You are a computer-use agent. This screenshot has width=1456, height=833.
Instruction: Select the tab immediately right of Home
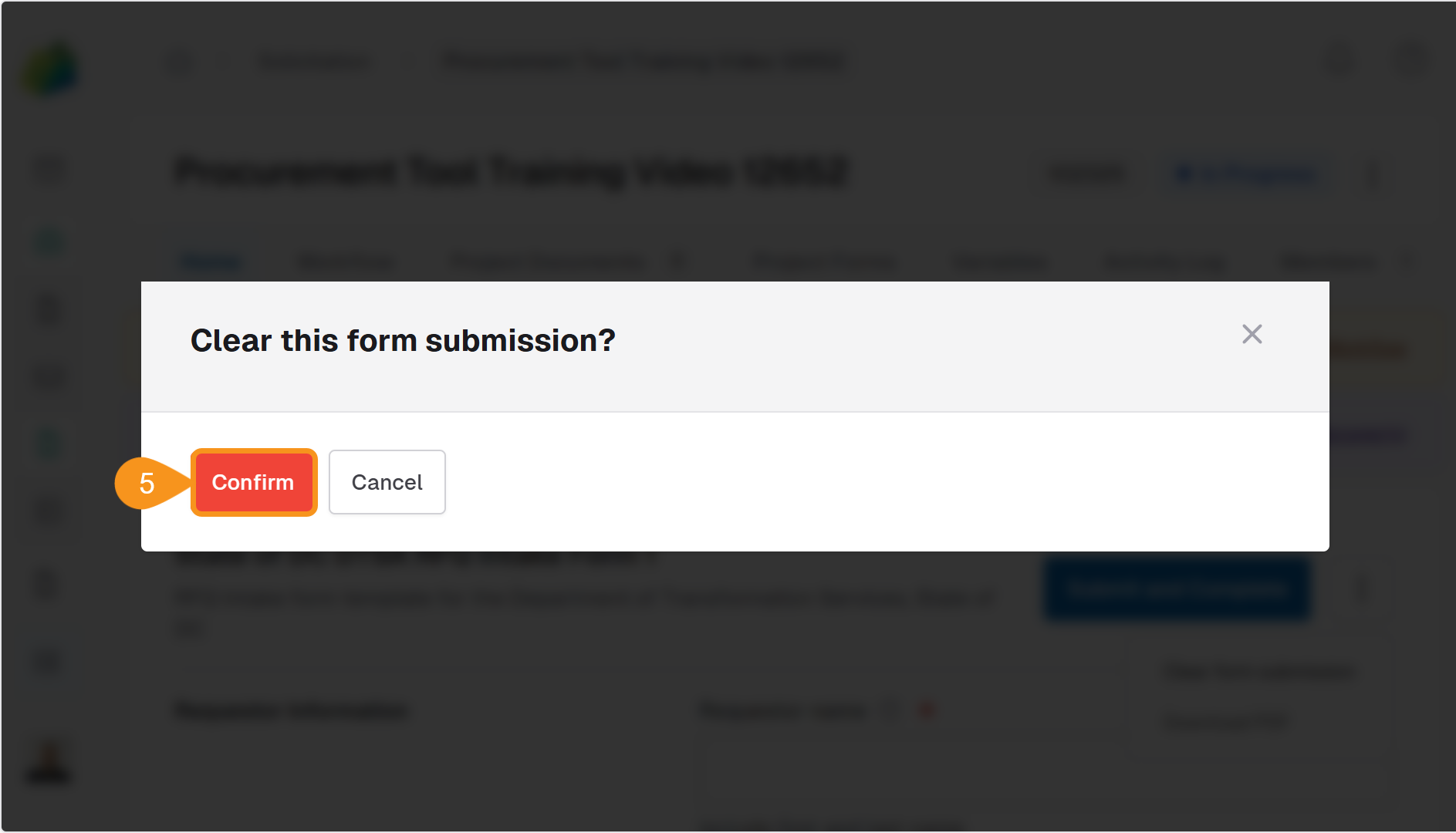click(346, 262)
